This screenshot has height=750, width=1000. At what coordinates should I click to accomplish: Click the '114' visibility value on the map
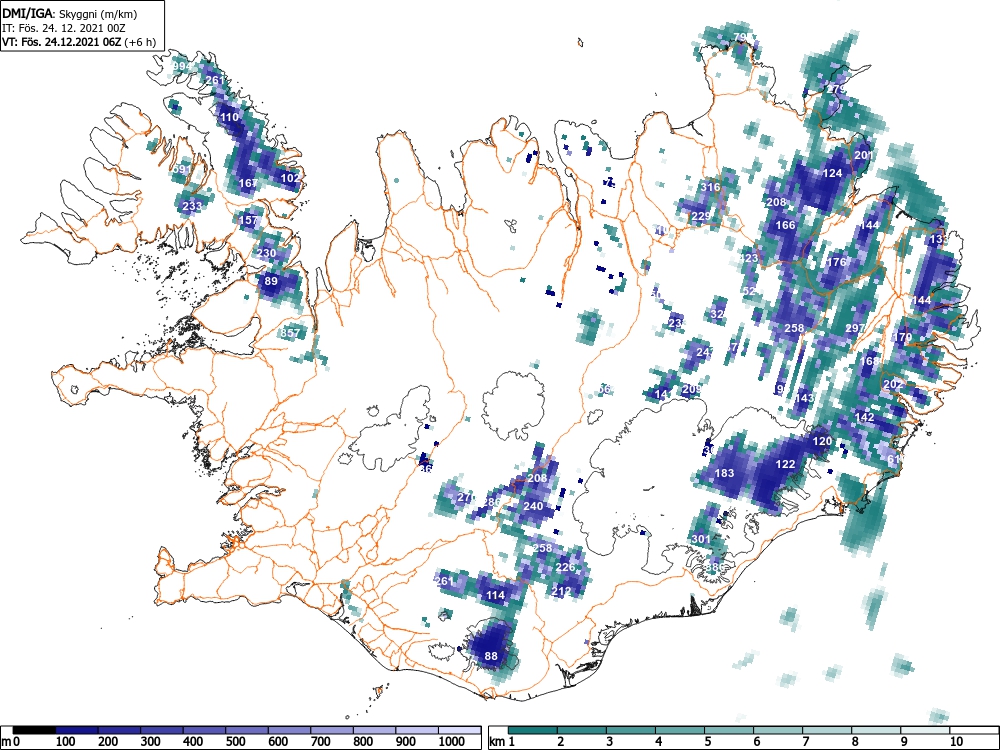click(496, 596)
